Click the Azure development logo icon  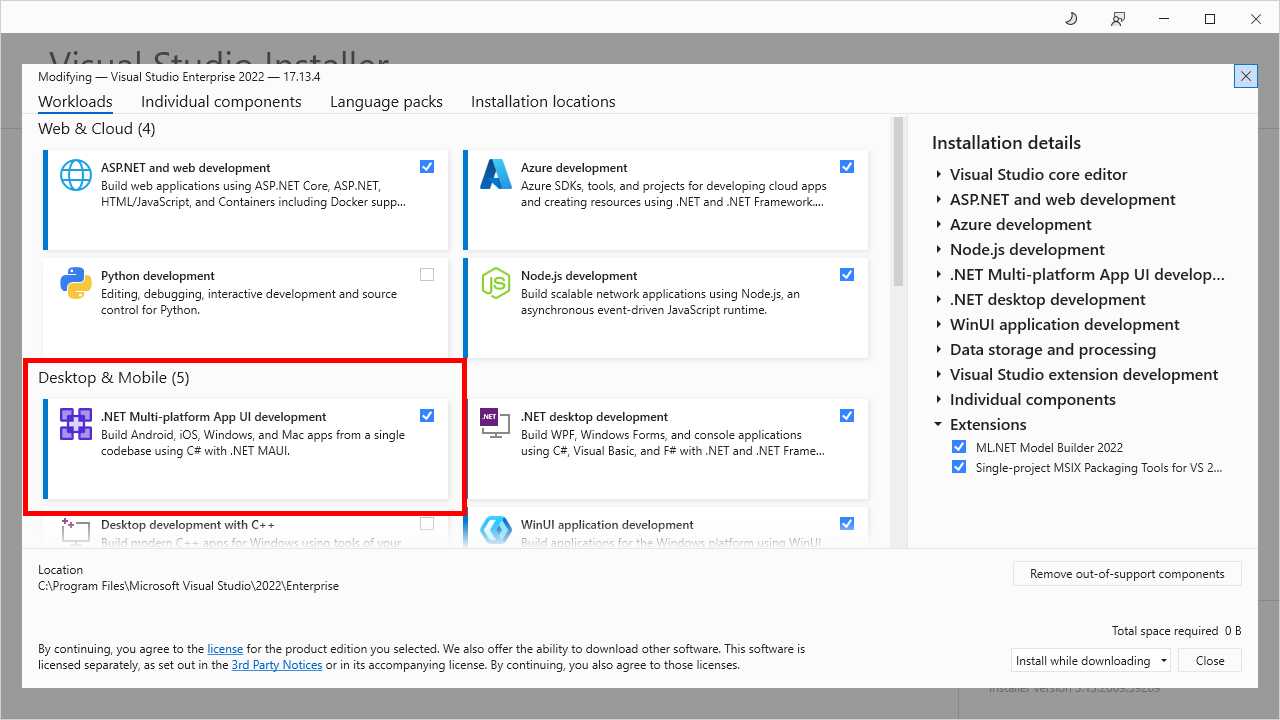pyautogui.click(x=496, y=175)
